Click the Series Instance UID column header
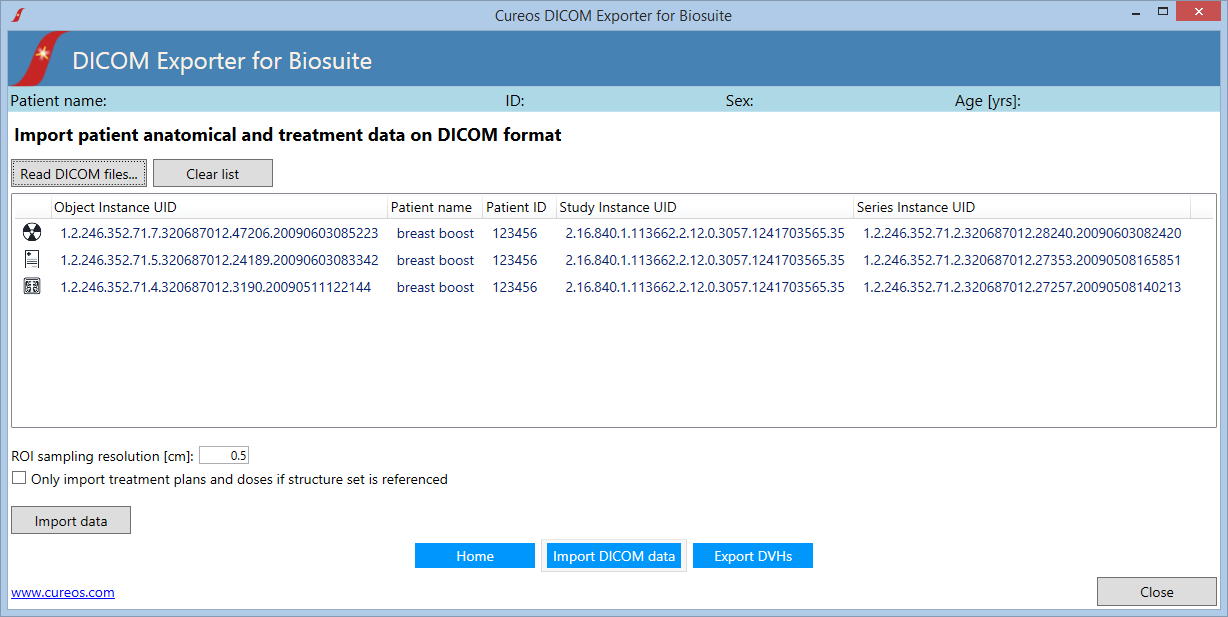 (x=920, y=207)
